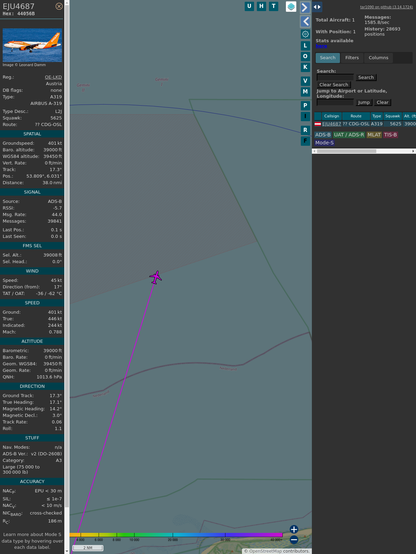Expand sidebar with right chevron button
Screen dimensions: 416x554
[305, 7]
